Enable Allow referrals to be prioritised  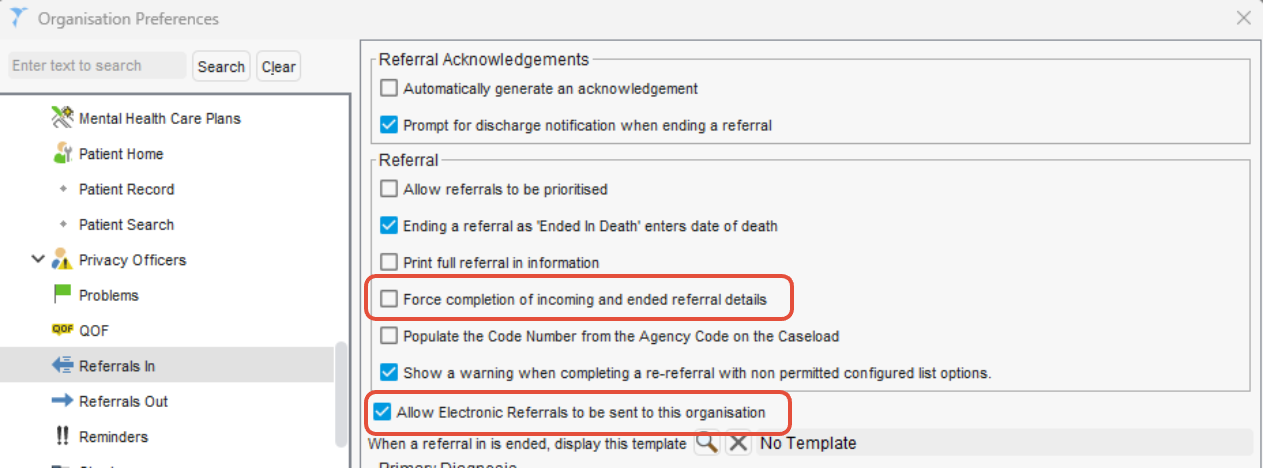(389, 188)
